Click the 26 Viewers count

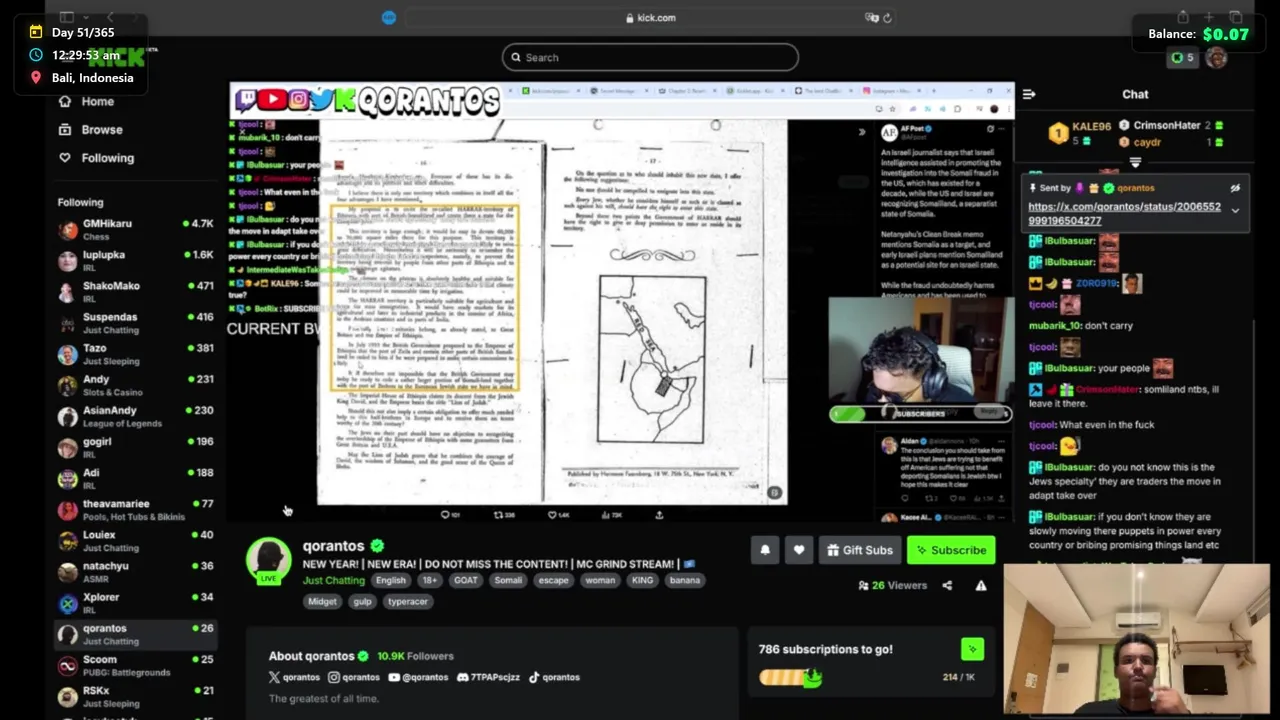(893, 585)
